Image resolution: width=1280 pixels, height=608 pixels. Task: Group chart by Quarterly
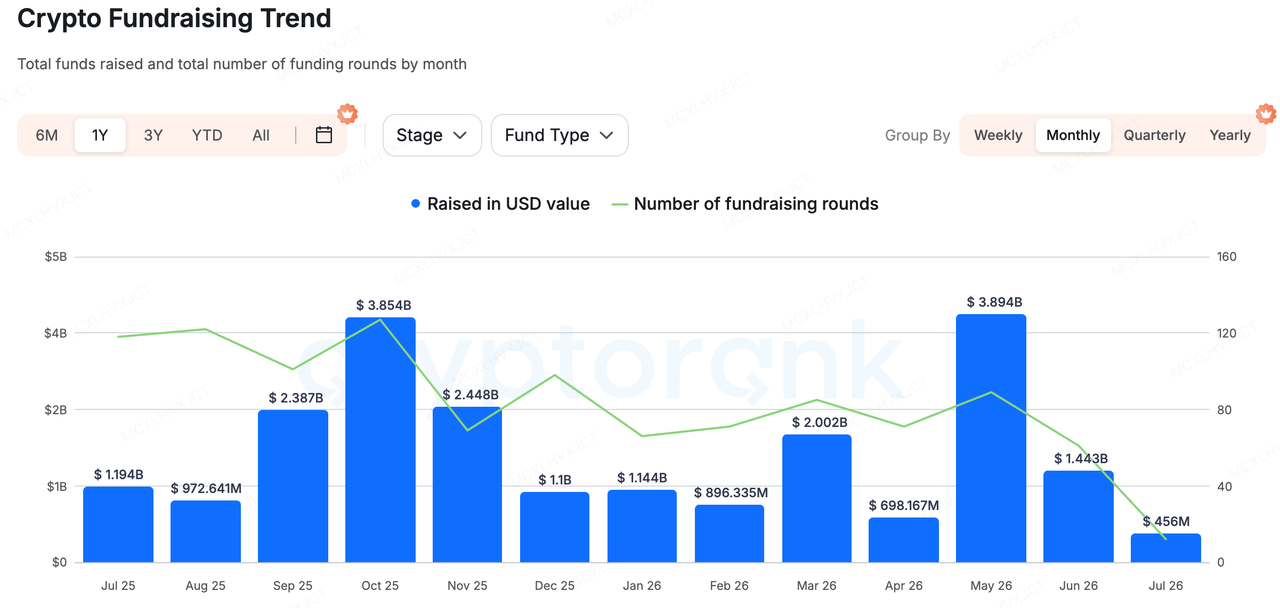click(x=1154, y=135)
